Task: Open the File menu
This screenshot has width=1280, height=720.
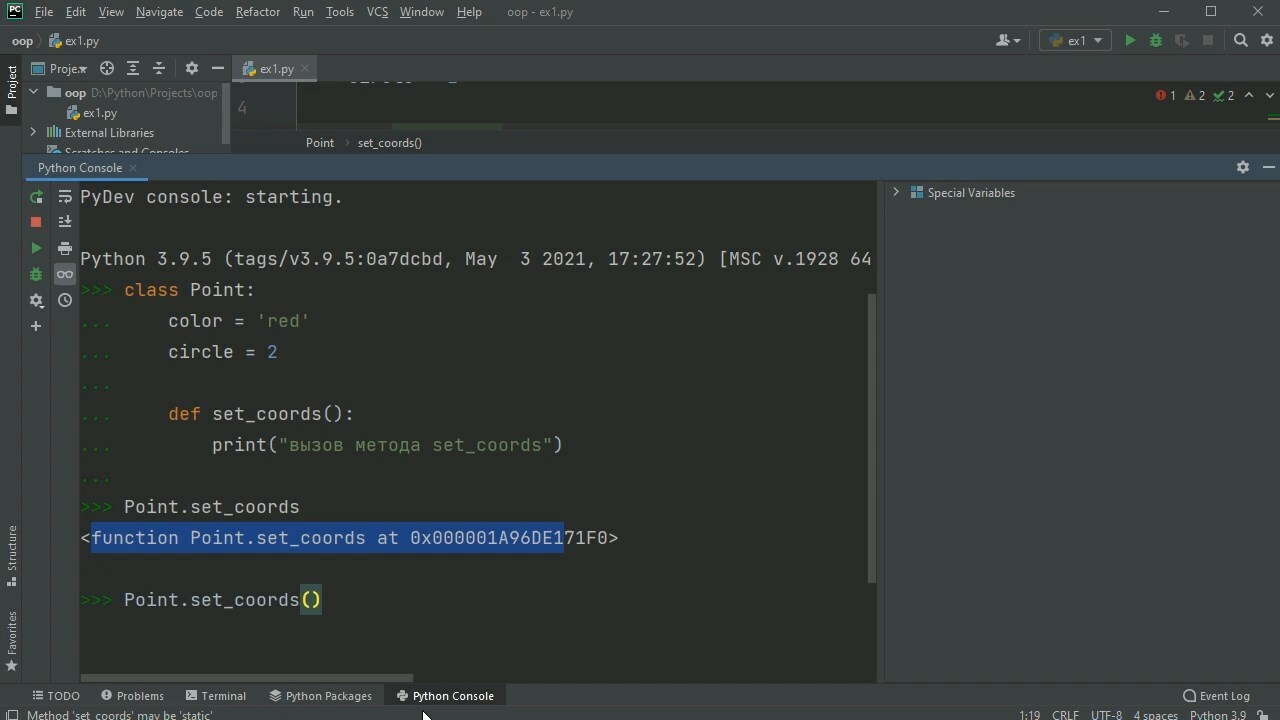Action: (x=44, y=12)
